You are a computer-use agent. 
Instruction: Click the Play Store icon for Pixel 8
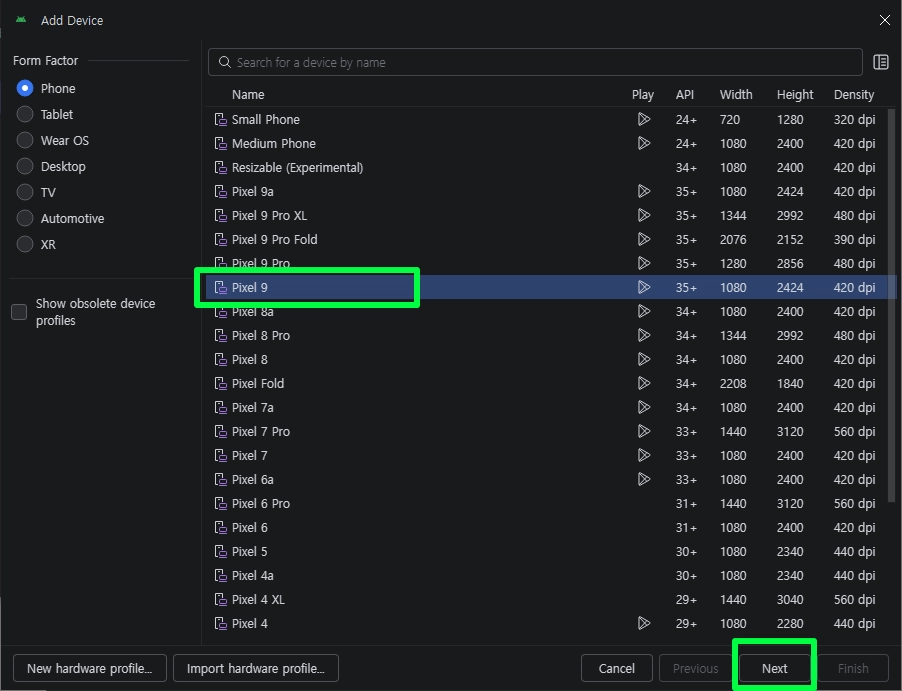click(644, 359)
